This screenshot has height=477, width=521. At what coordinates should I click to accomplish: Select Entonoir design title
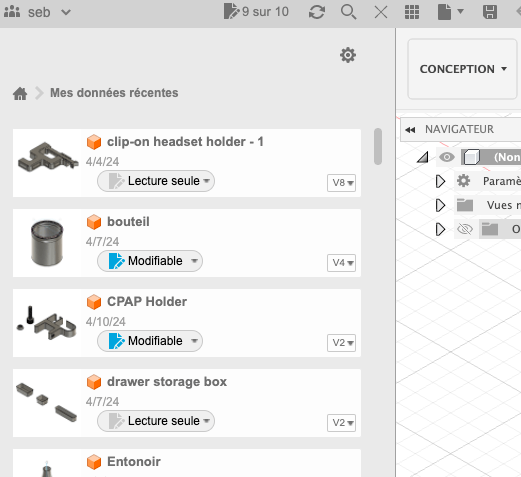[x=134, y=462]
